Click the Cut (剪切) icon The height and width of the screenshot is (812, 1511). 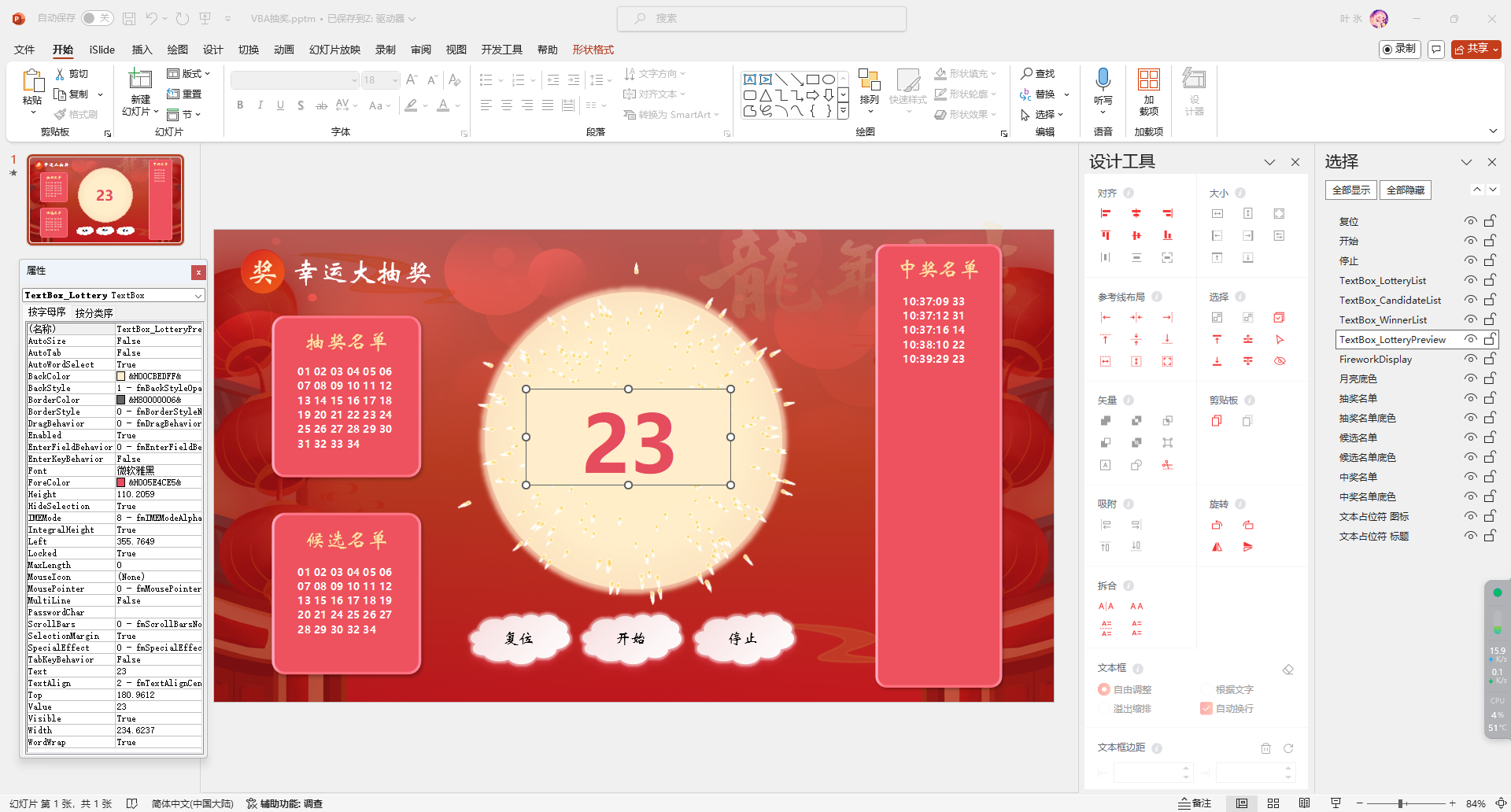pyautogui.click(x=60, y=74)
